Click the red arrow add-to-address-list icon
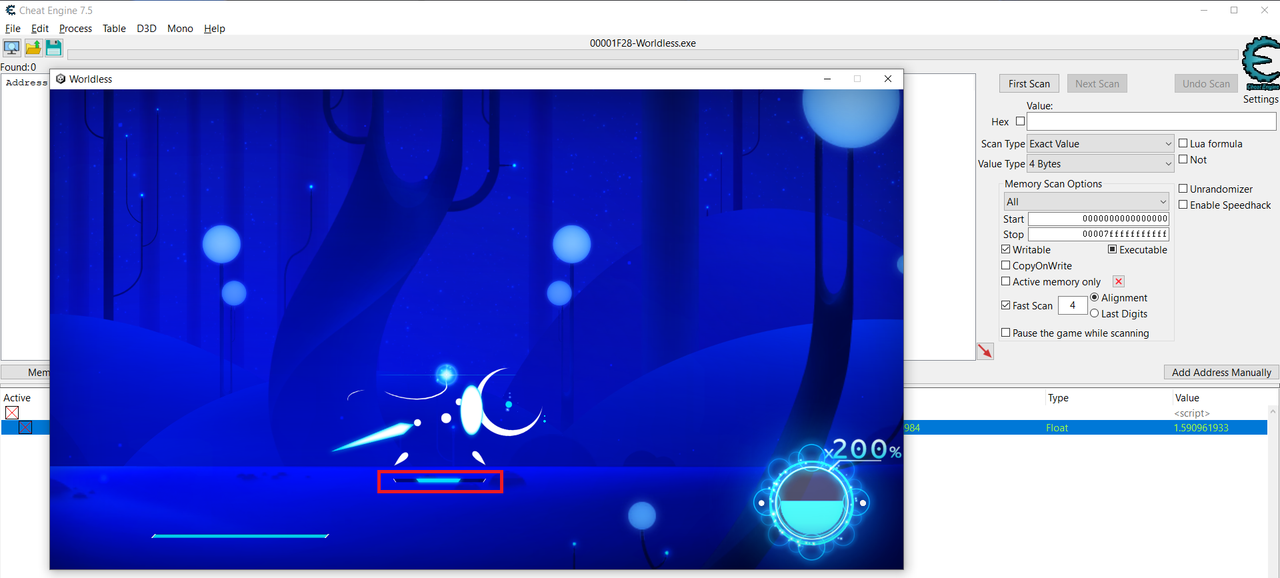 (x=985, y=352)
